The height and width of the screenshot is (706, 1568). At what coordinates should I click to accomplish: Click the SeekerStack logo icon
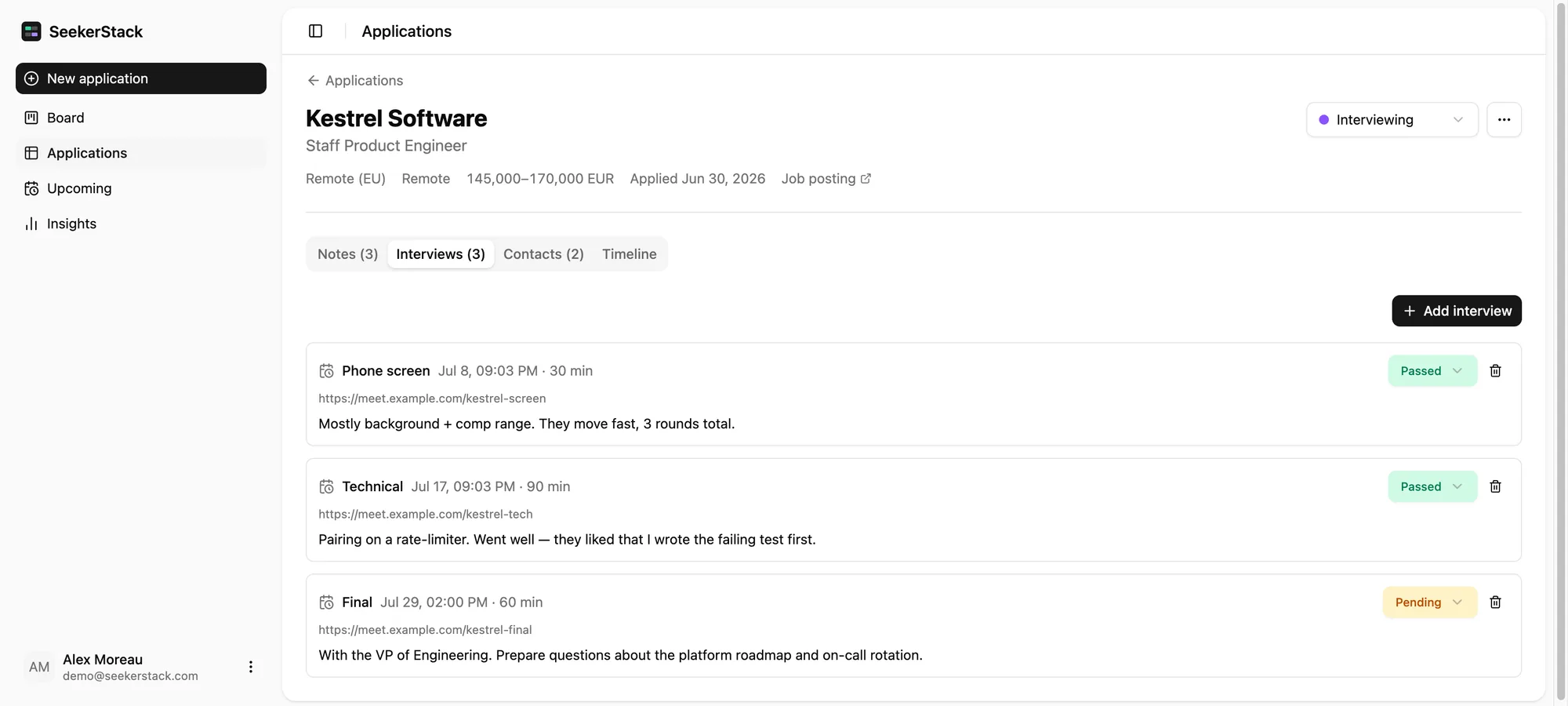(31, 31)
